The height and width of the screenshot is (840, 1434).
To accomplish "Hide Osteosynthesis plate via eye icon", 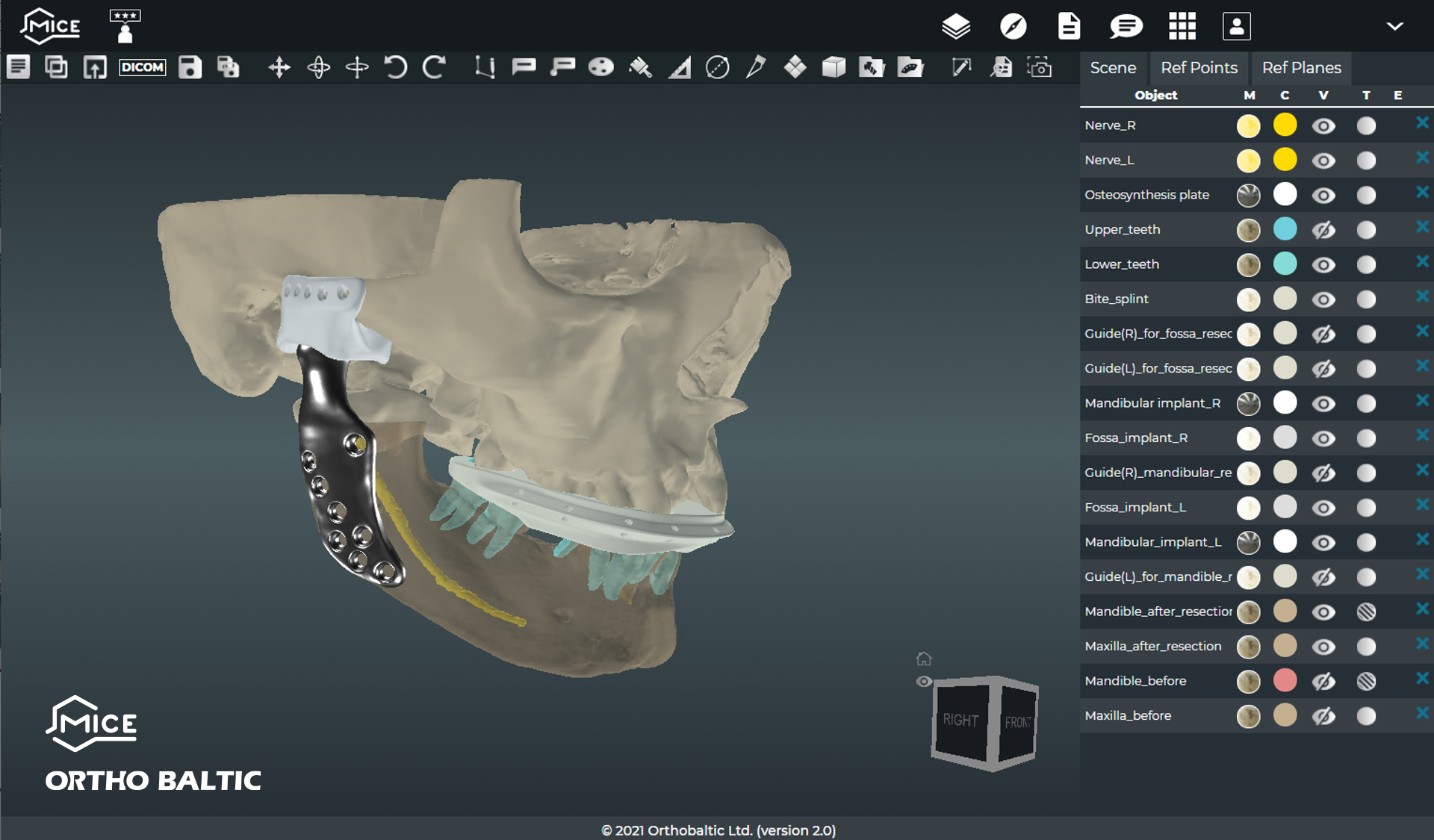I will point(1323,196).
